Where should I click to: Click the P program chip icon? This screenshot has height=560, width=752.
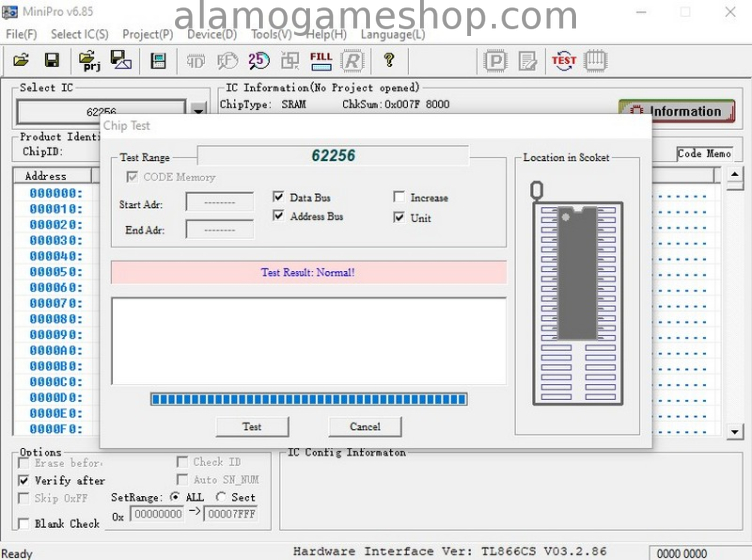[496, 60]
